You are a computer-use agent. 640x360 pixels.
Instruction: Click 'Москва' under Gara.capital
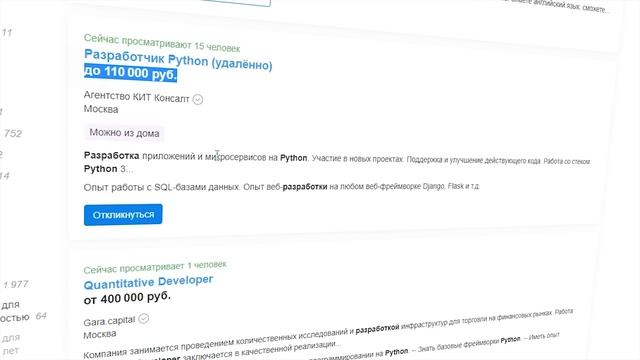[100, 334]
